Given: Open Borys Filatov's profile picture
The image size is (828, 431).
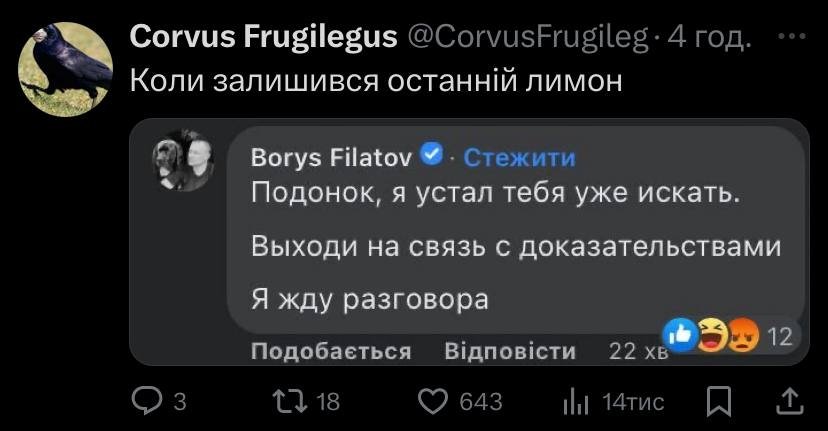Looking at the screenshot, I should pyautogui.click(x=182, y=159).
